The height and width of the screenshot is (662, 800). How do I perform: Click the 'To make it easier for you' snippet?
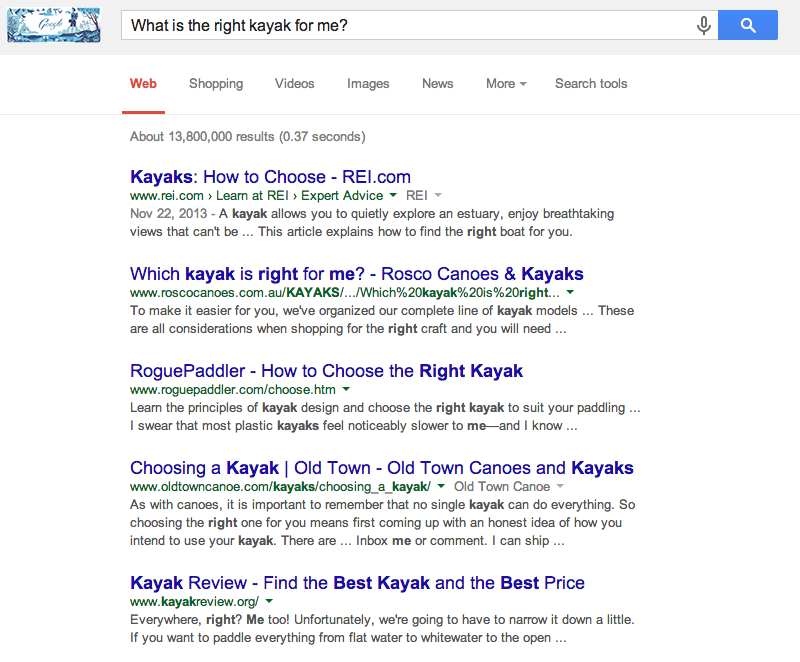tap(382, 319)
